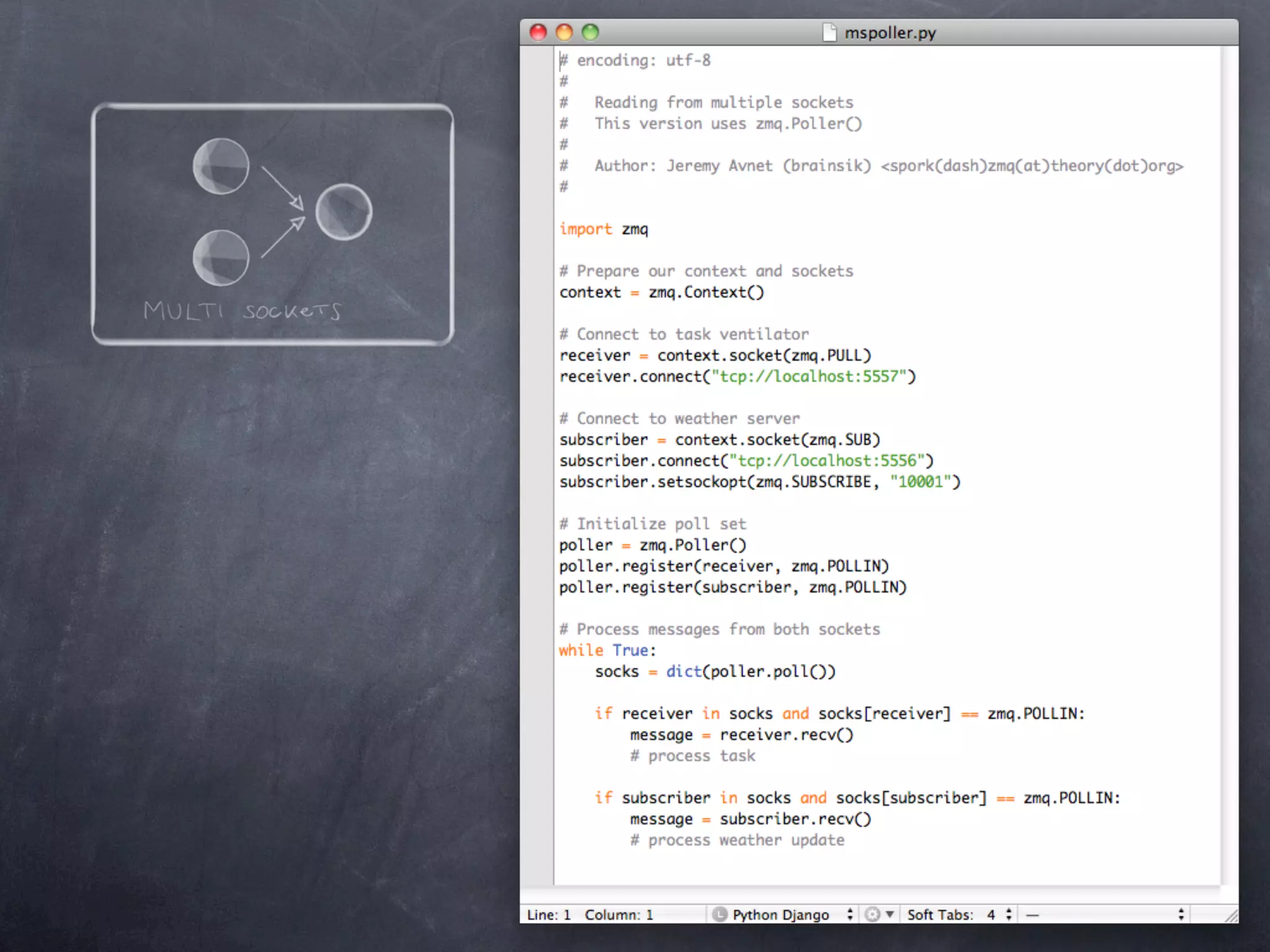Click the yellow minimize window button
The image size is (1270, 952).
pyautogui.click(x=564, y=32)
